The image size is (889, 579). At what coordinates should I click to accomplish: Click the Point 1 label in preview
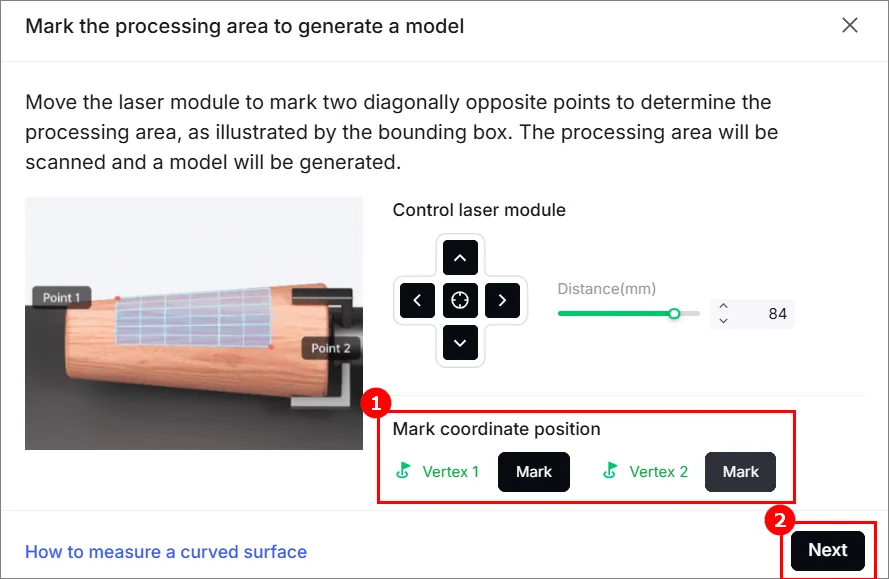coord(62,298)
